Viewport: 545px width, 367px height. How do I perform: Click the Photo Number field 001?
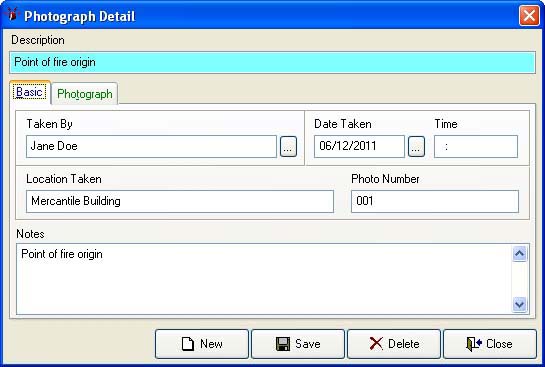pyautogui.click(x=435, y=201)
